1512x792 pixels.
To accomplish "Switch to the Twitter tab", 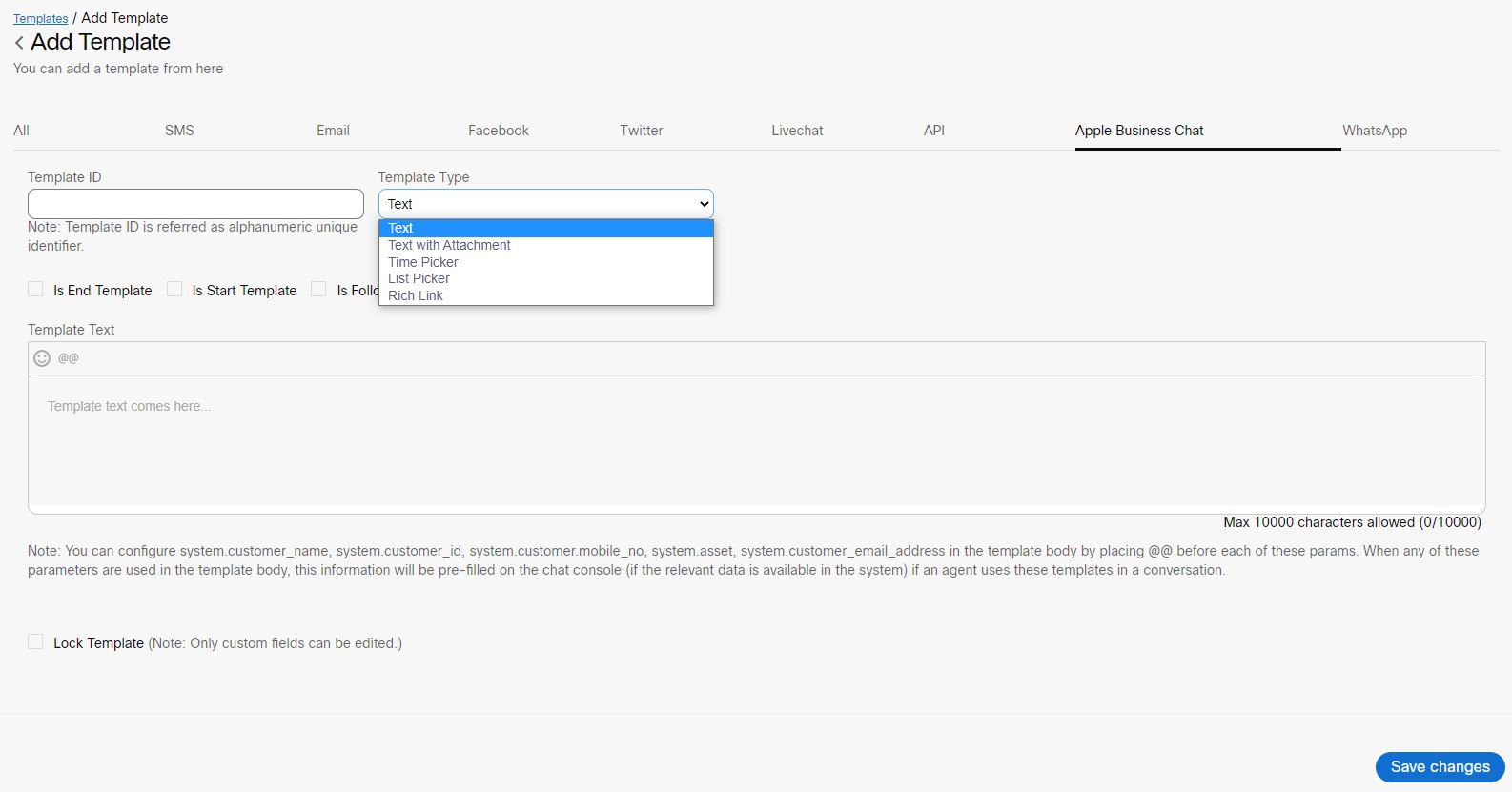I will (x=641, y=131).
